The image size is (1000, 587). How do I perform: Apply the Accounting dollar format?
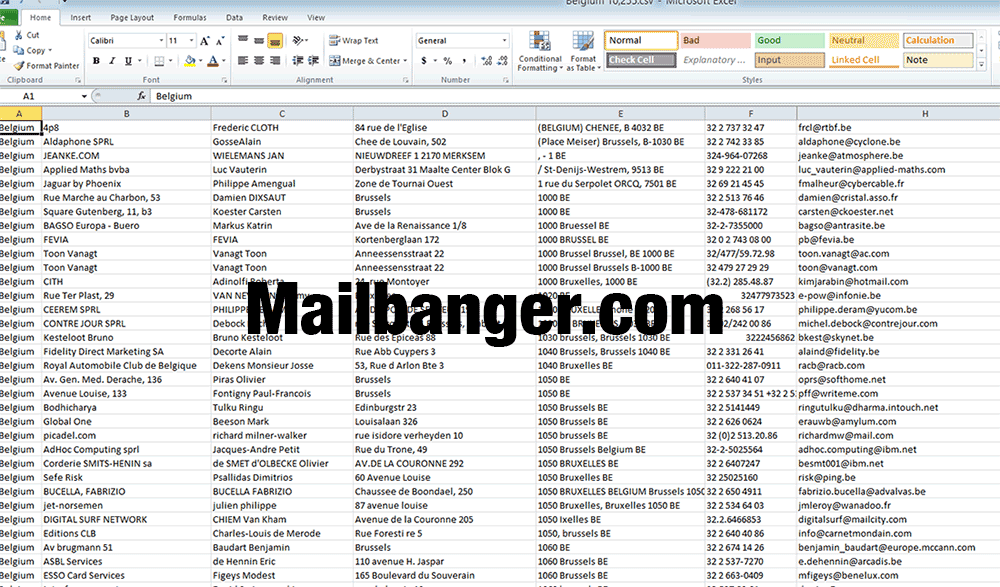[x=423, y=61]
